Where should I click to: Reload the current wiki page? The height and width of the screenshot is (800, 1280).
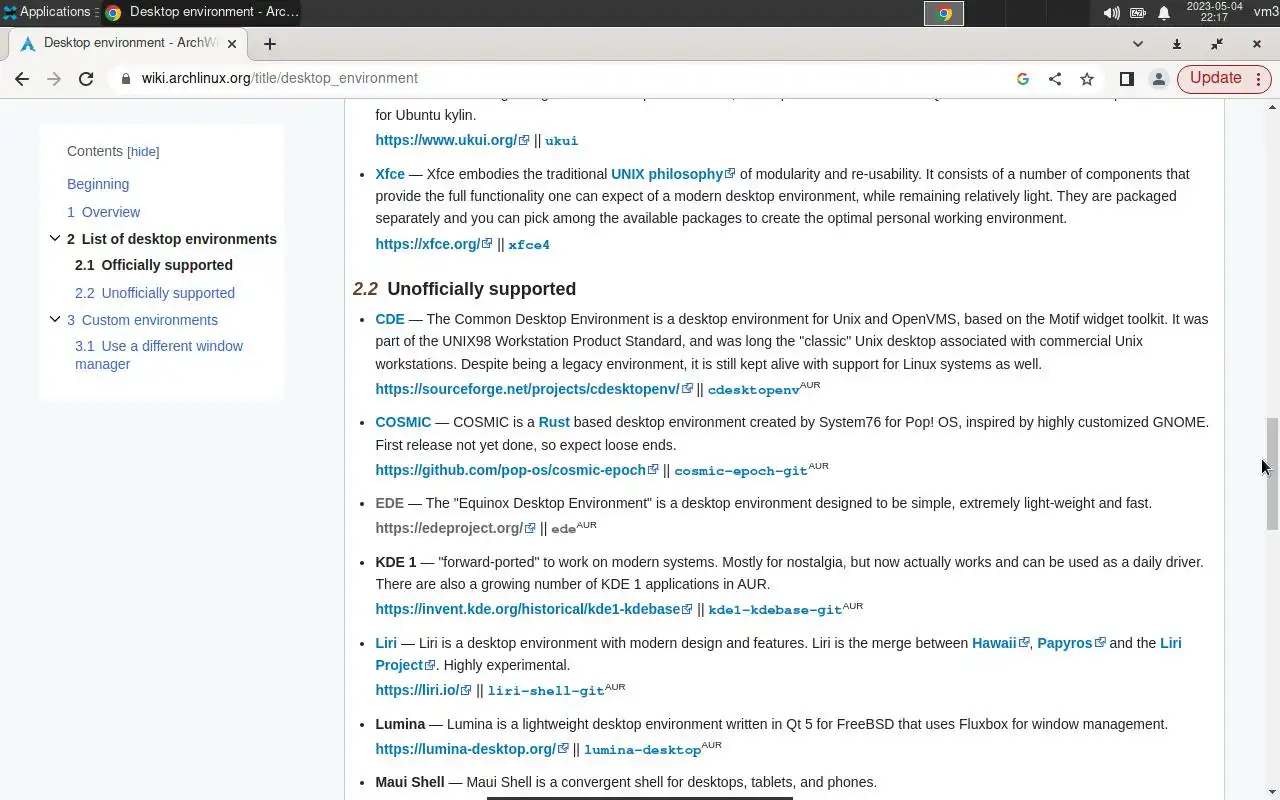tap(86, 79)
